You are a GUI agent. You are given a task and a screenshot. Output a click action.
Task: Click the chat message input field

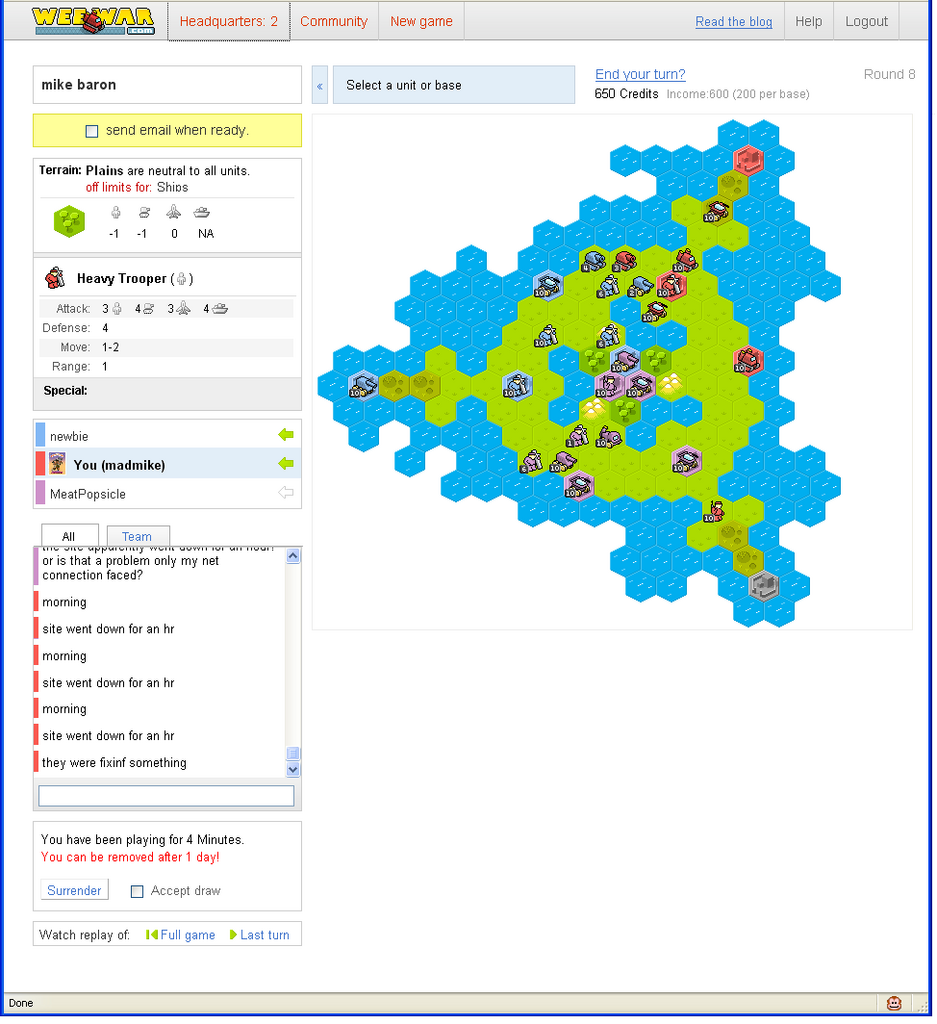[166, 796]
